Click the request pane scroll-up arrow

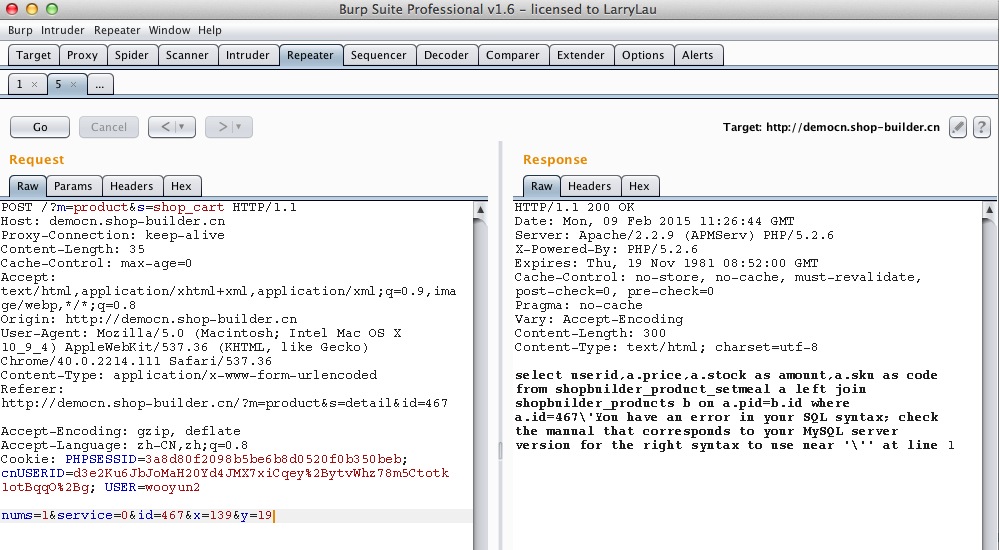(x=480, y=210)
